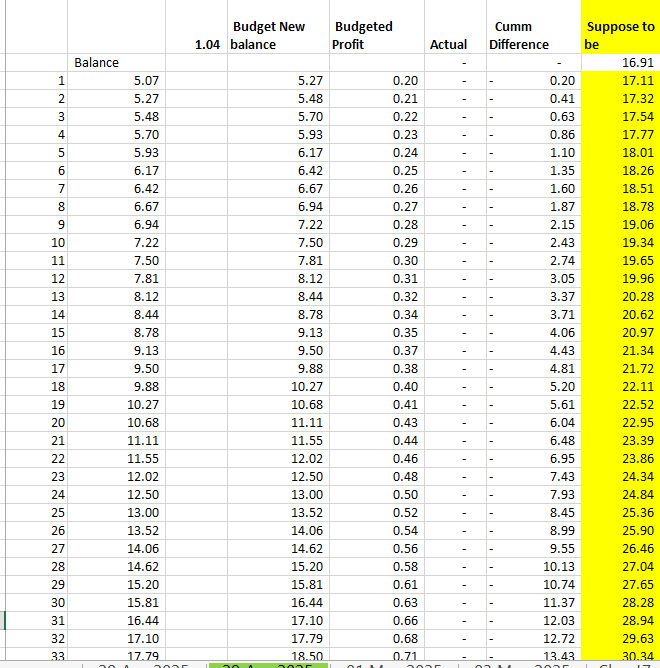Image resolution: width=660 pixels, height=668 pixels.
Task: Select Cumm Difference 9.55 in row 27
Action: (x=533, y=549)
